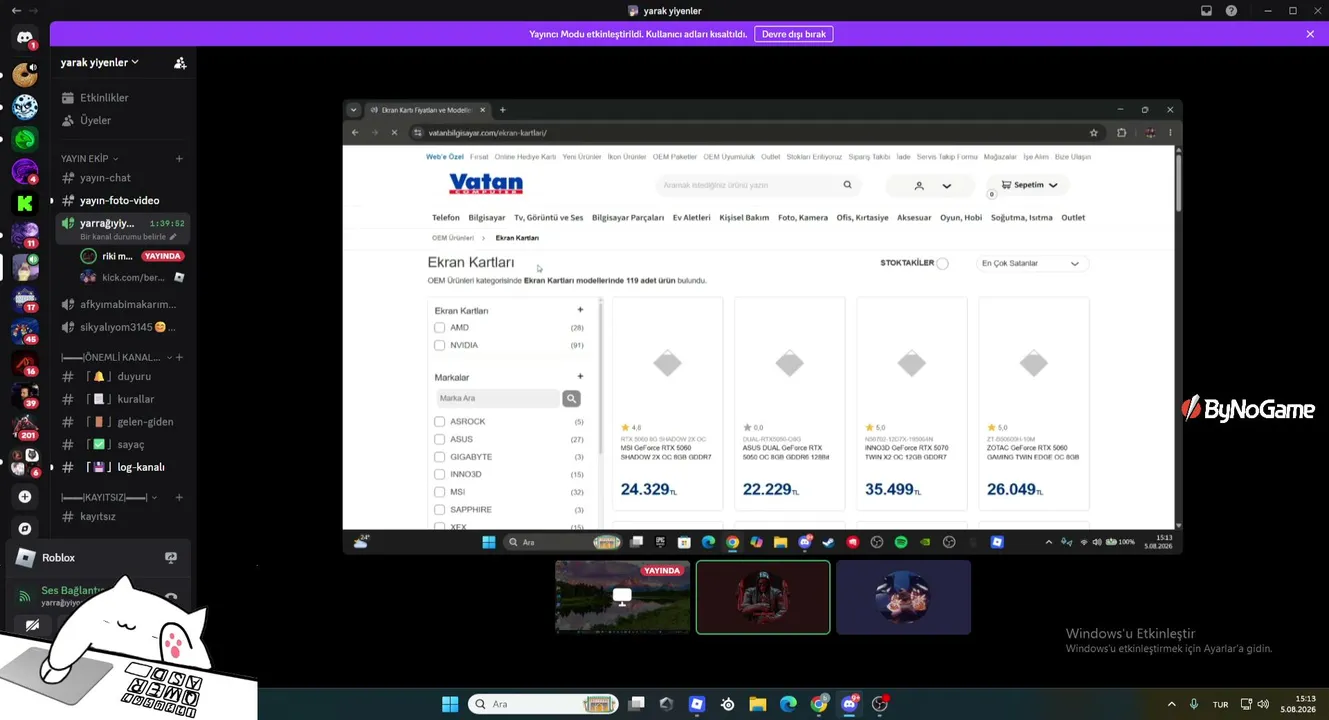Image resolution: width=1329 pixels, height=720 pixels.
Task: Open File Explorer from main taskbar
Action: [x=757, y=704]
